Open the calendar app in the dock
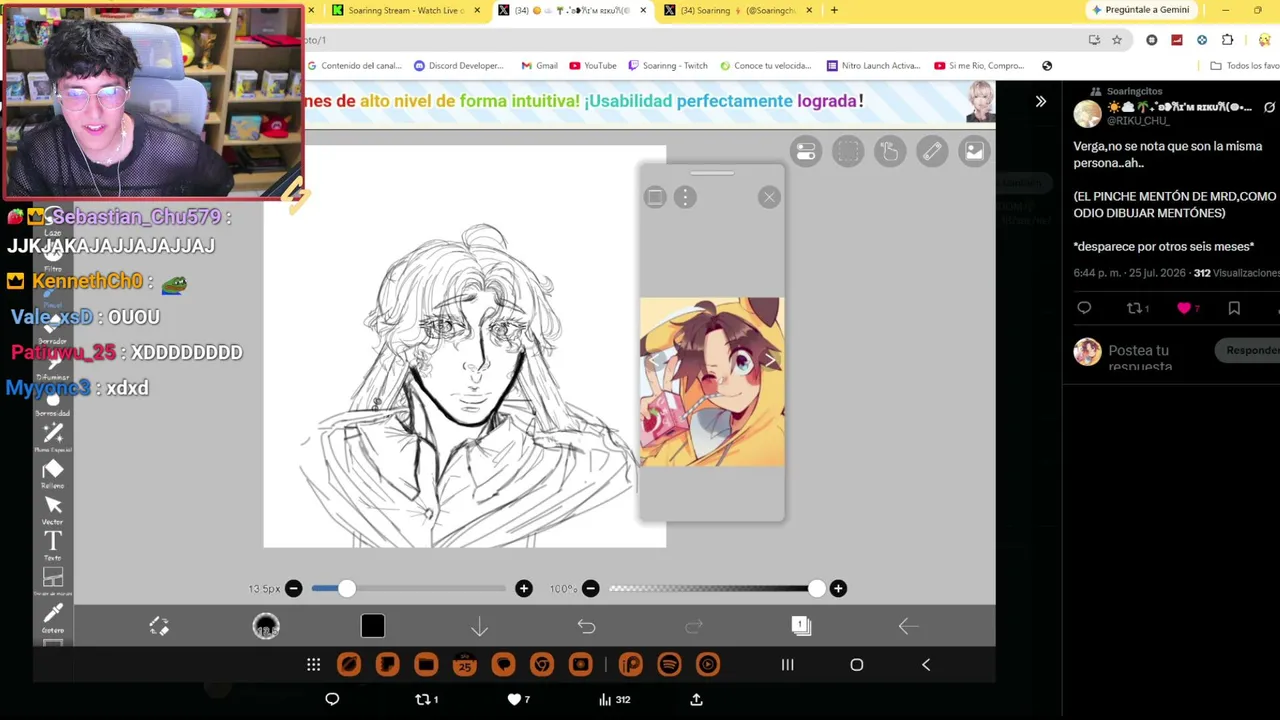This screenshot has width=1280, height=720. tap(465, 665)
